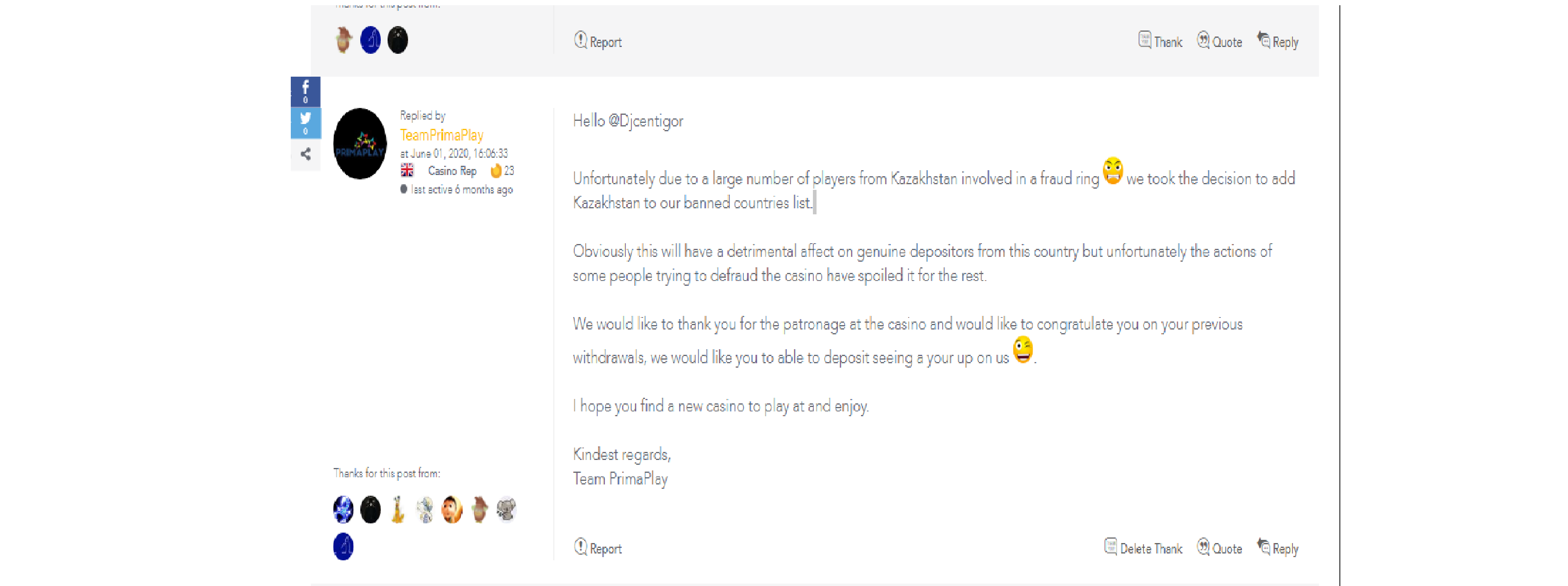Screen dimensions: 1568x586
Task: Open the elephant avatar in thanks list
Action: pos(506,509)
